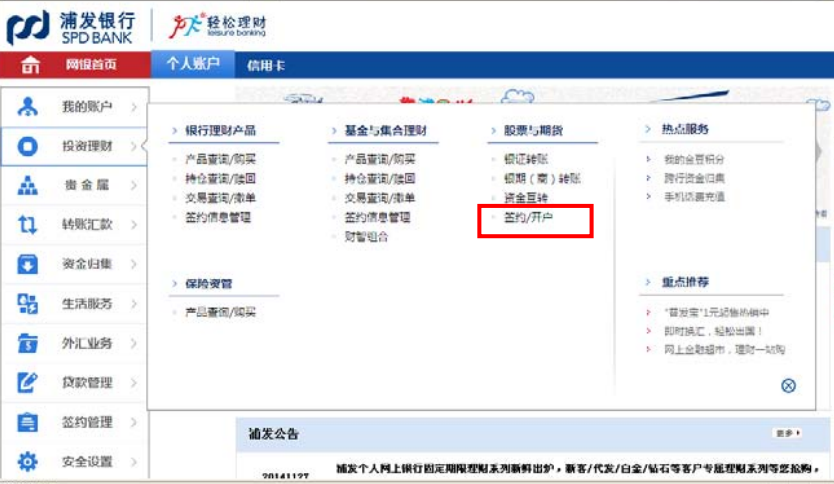Image resolution: width=834 pixels, height=484 pixels.
Task: Click the 贵金属 pyramid icon in sidebar
Action: [28, 186]
